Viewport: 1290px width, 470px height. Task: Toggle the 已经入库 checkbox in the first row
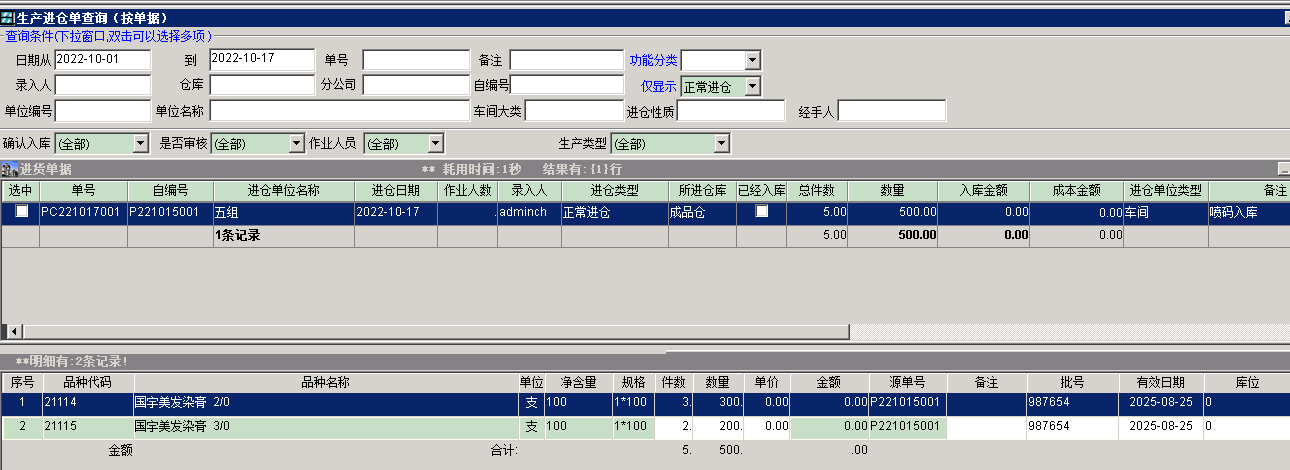click(x=762, y=212)
